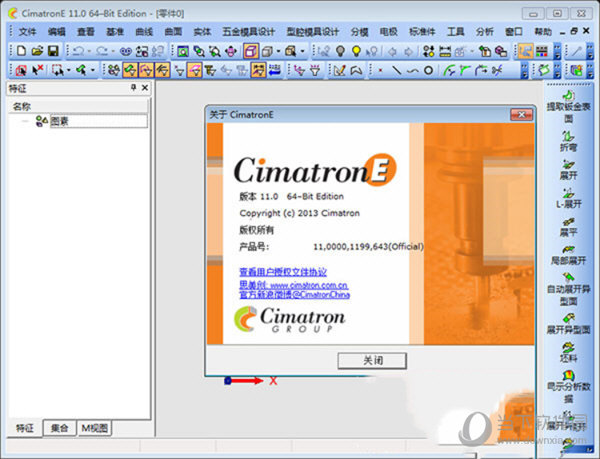Click the 关闭 button in About dialog

click(372, 360)
